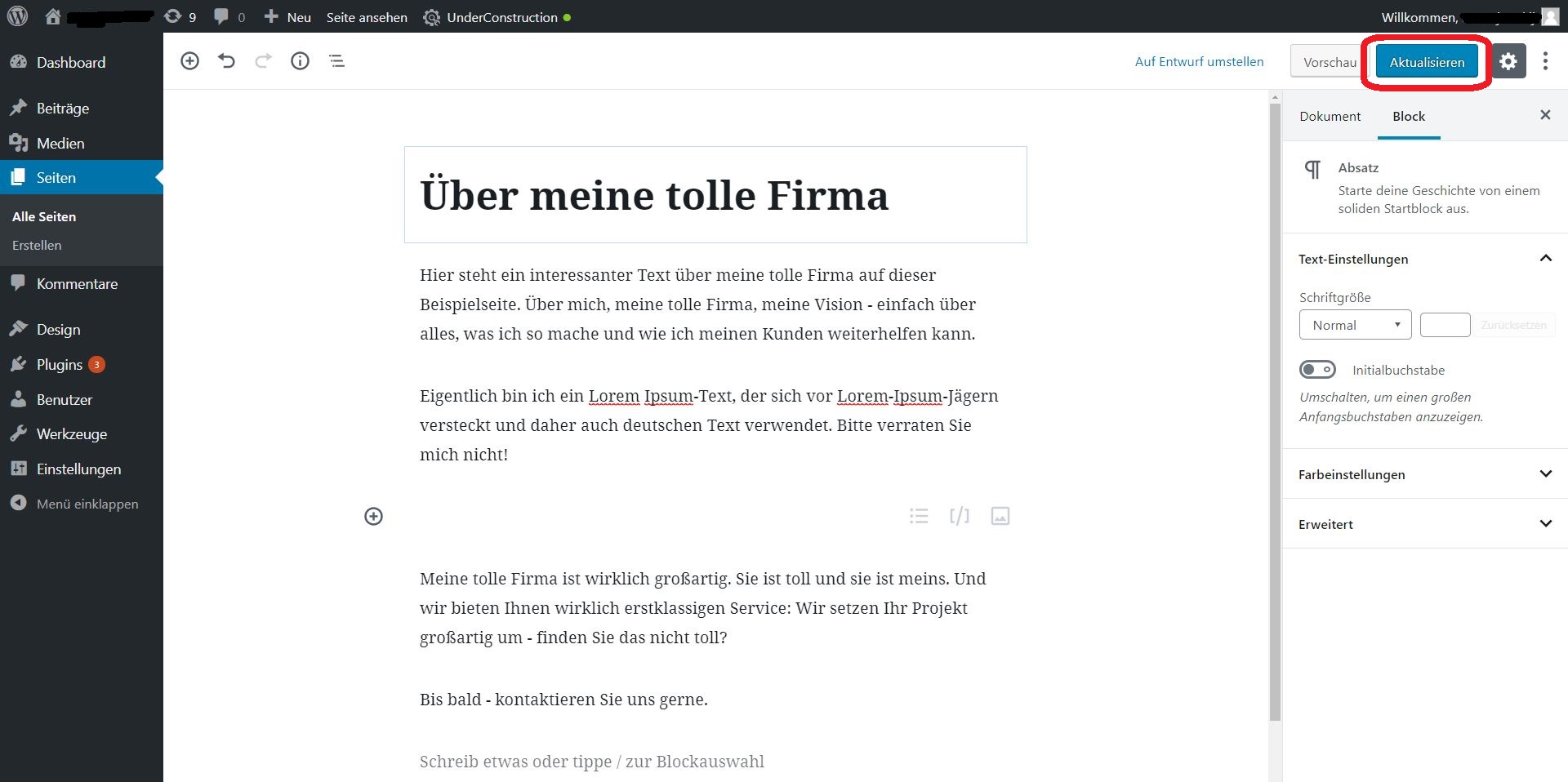The height and width of the screenshot is (782, 1568).
Task: Click Seite ansehen in admin bar
Action: pos(367,17)
